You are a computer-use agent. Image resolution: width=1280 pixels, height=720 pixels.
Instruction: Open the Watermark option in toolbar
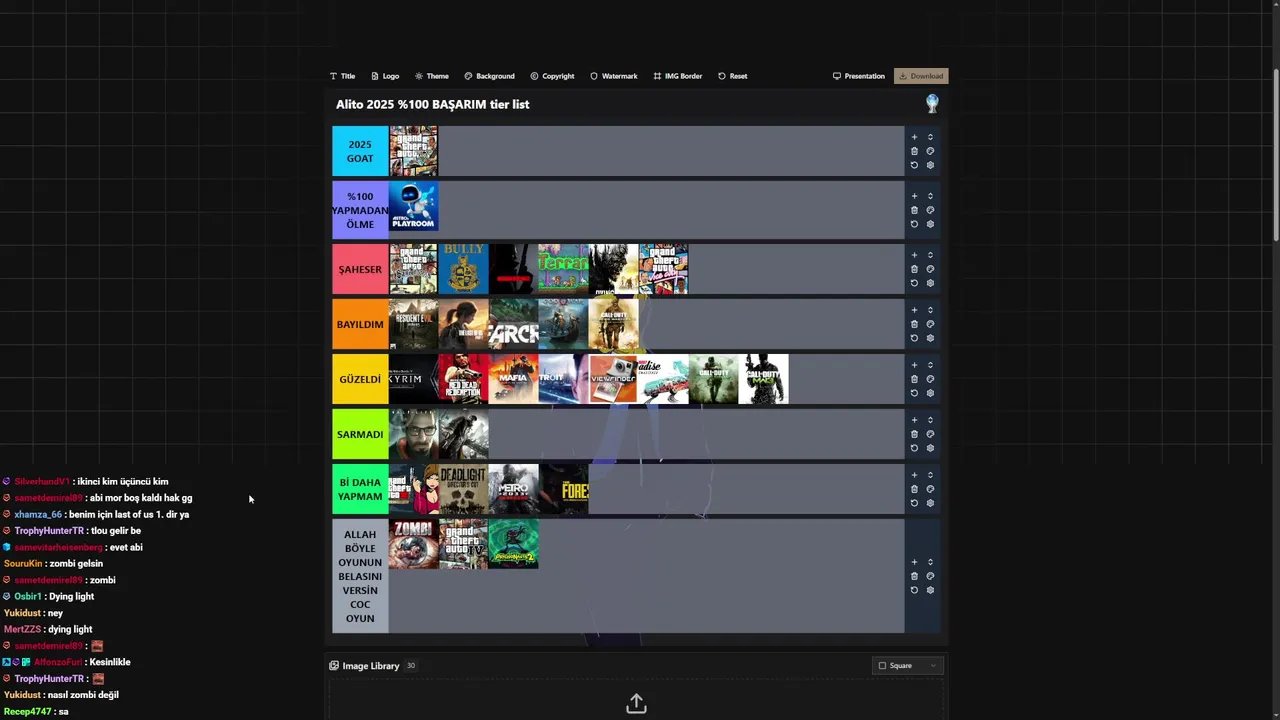click(613, 76)
